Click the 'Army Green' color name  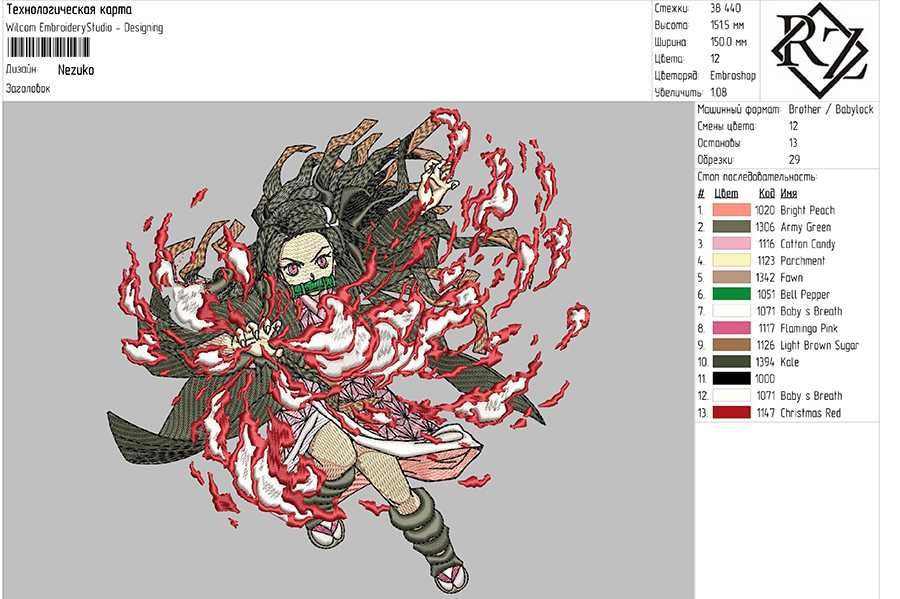point(806,227)
